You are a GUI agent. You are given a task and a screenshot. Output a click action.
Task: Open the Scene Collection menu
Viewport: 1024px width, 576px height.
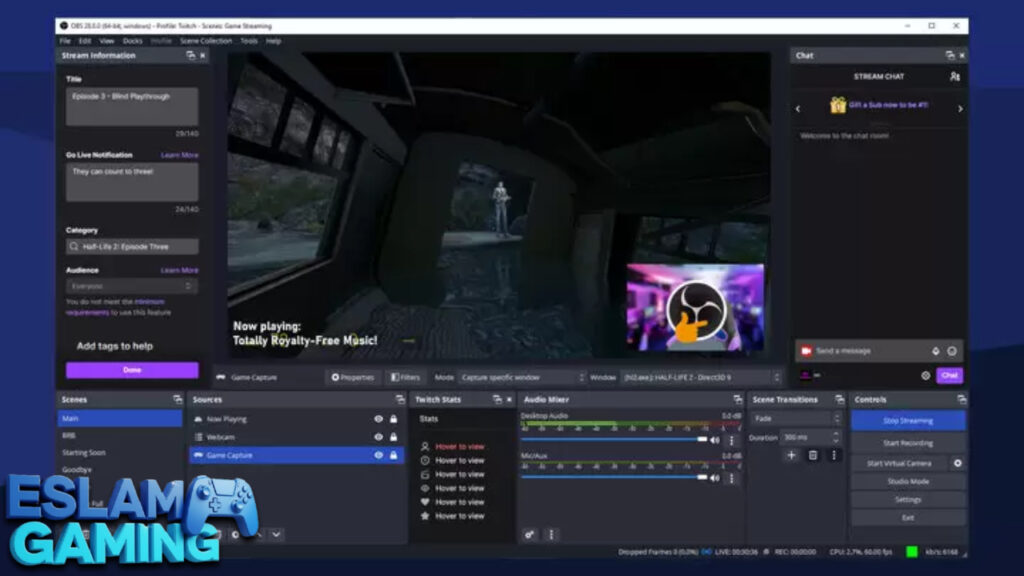[206, 40]
